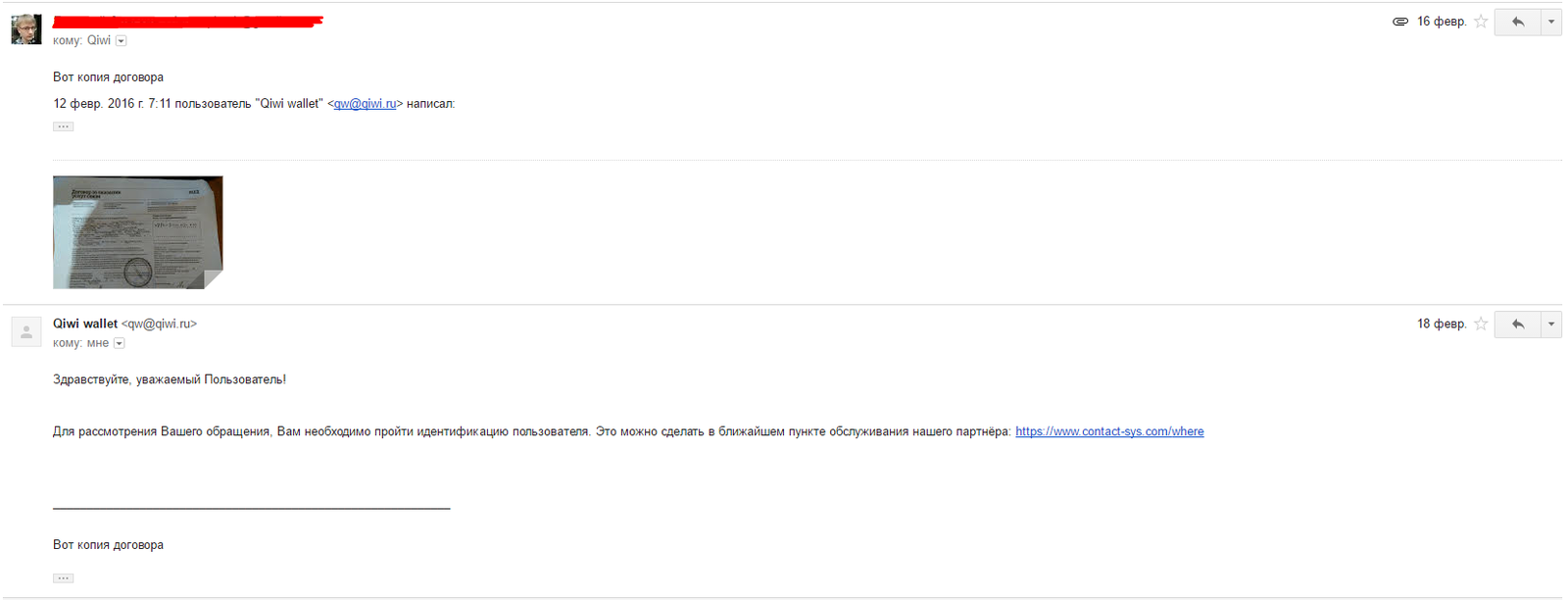Click the first sender's profile photo

point(26,29)
